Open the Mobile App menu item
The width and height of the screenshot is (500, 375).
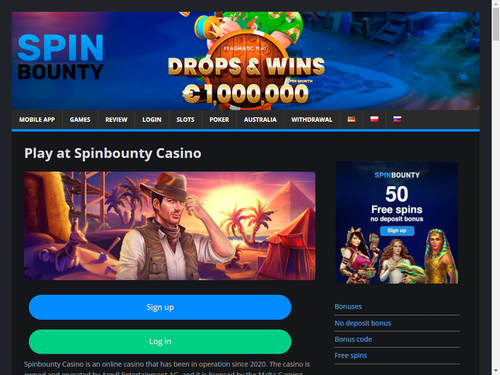pos(37,120)
